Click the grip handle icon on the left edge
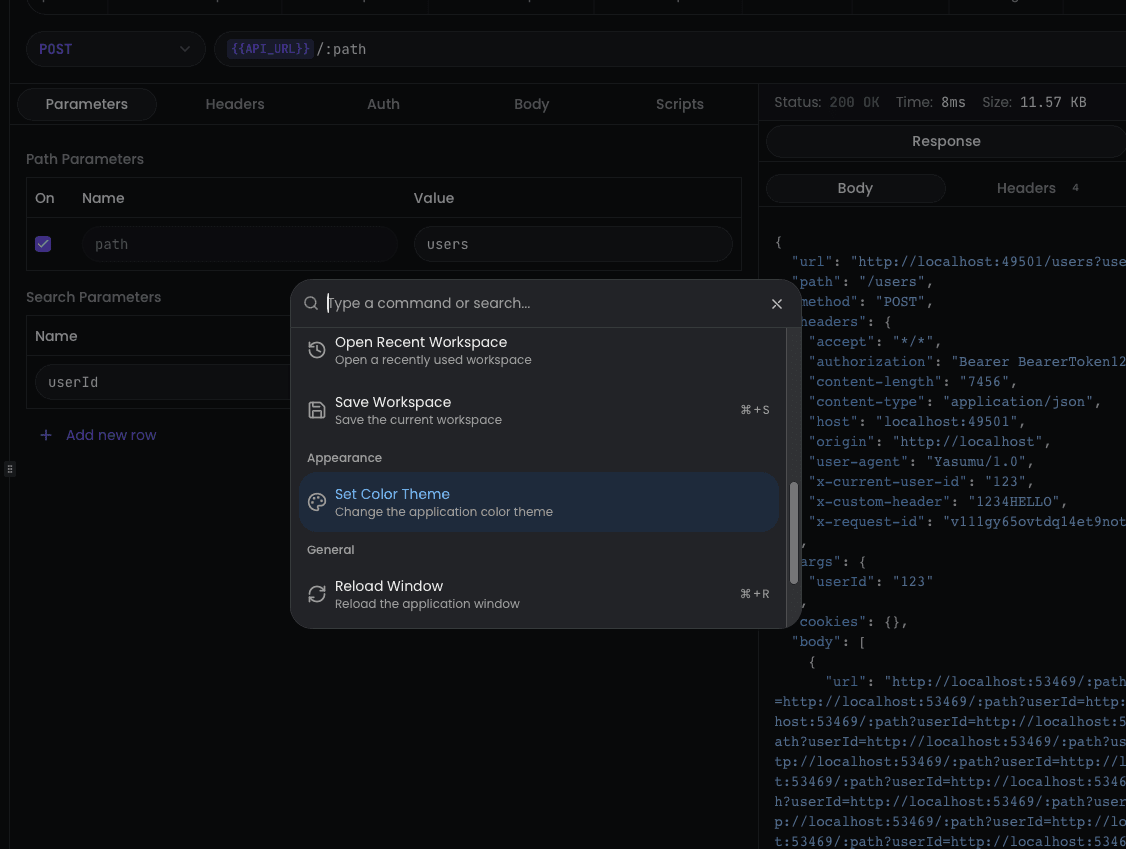Viewport: 1126px width, 849px height. click(x=8, y=468)
